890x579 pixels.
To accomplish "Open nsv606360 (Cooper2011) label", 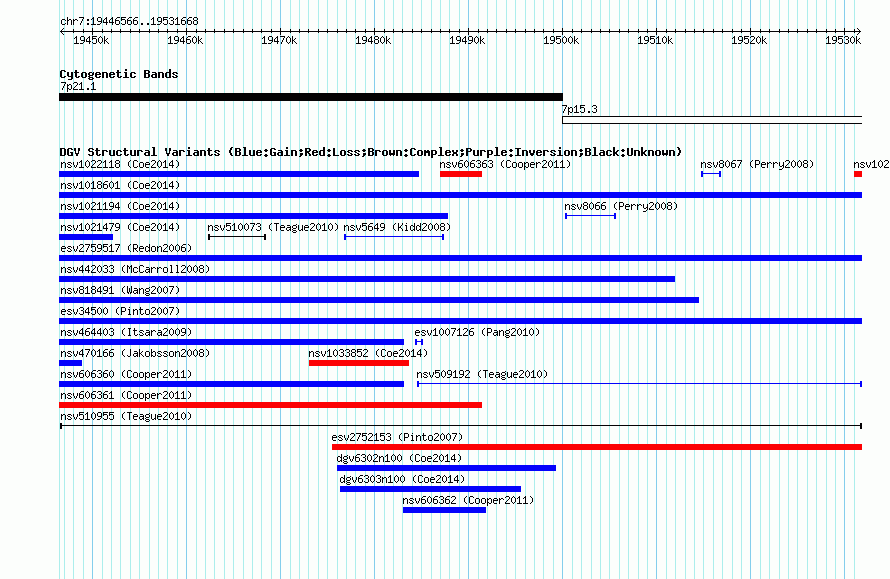I will [126, 375].
